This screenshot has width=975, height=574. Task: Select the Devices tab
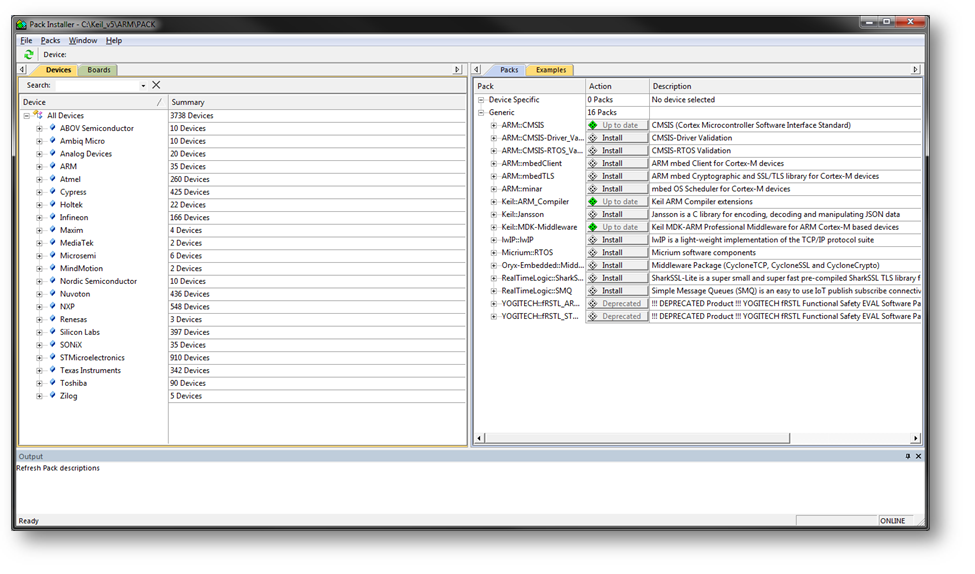click(x=58, y=70)
